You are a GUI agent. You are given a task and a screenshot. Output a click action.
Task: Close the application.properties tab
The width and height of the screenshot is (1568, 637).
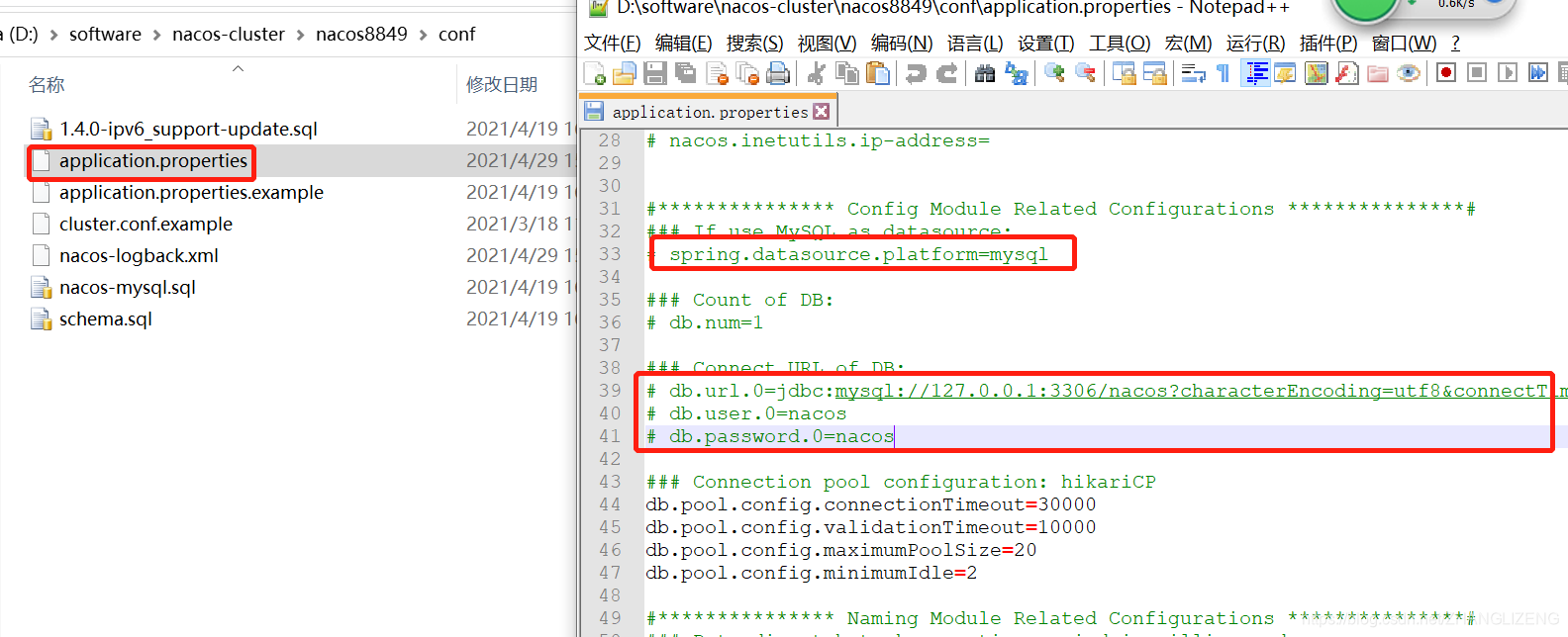822,112
